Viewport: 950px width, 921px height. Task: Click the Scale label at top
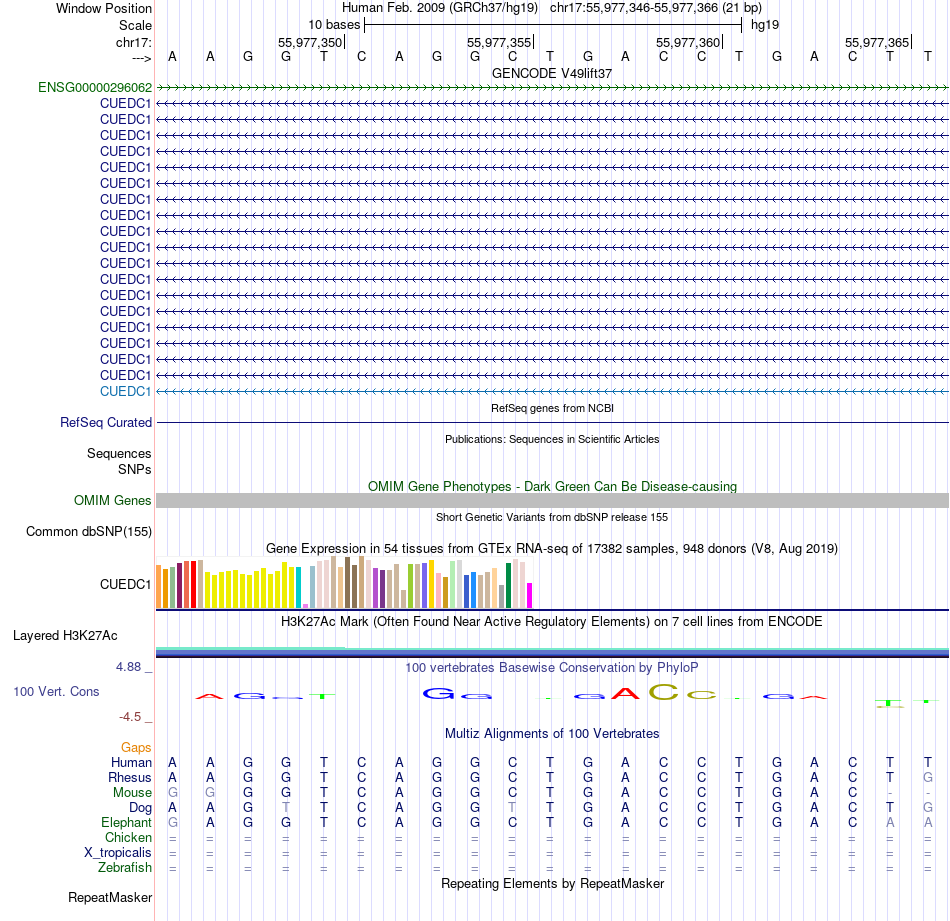136,25
